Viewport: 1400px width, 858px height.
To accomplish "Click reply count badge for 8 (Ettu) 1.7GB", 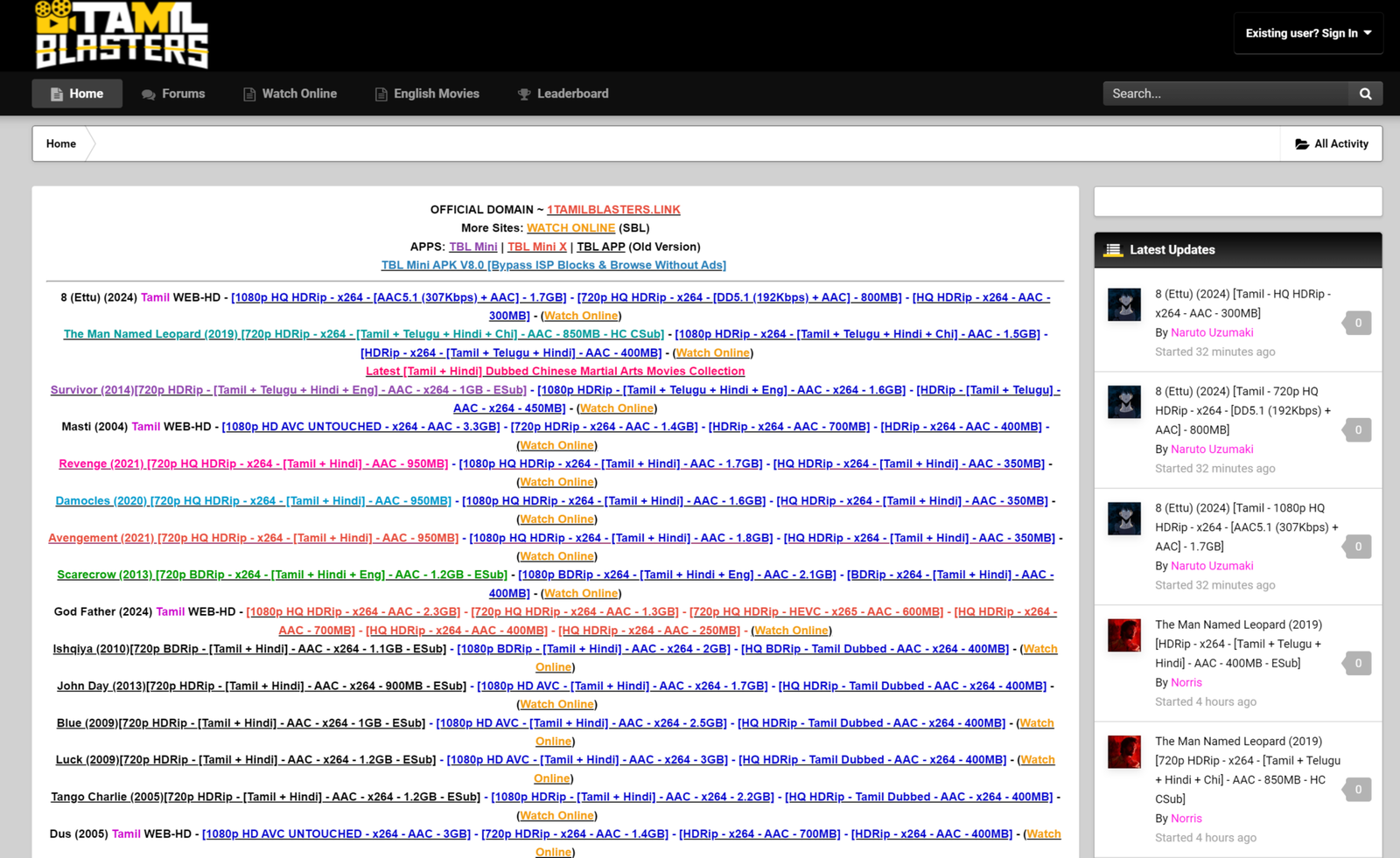I will pos(1357,547).
